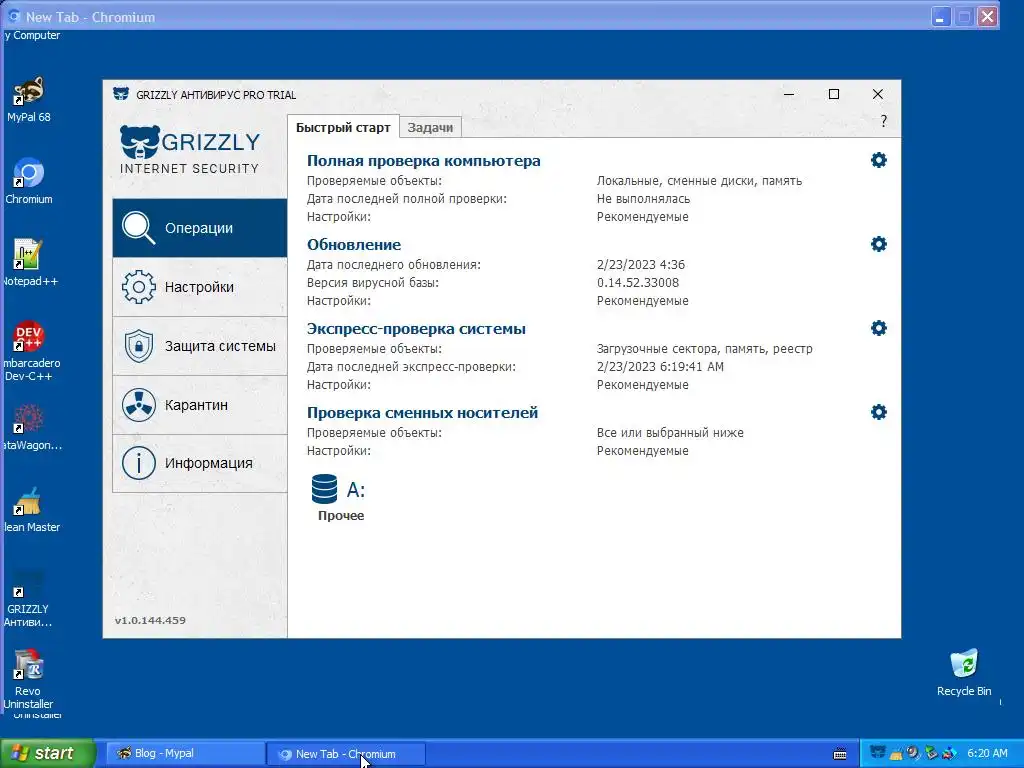Click Дата последней экспресс-проверки label

point(411,366)
